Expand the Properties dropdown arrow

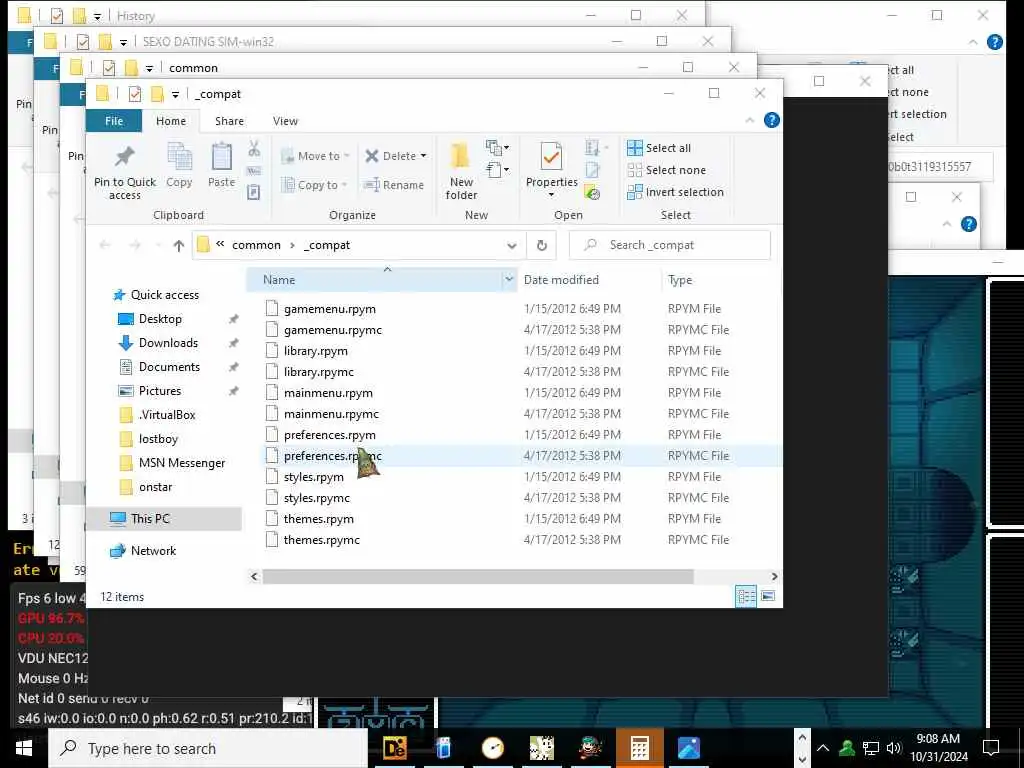(551, 195)
